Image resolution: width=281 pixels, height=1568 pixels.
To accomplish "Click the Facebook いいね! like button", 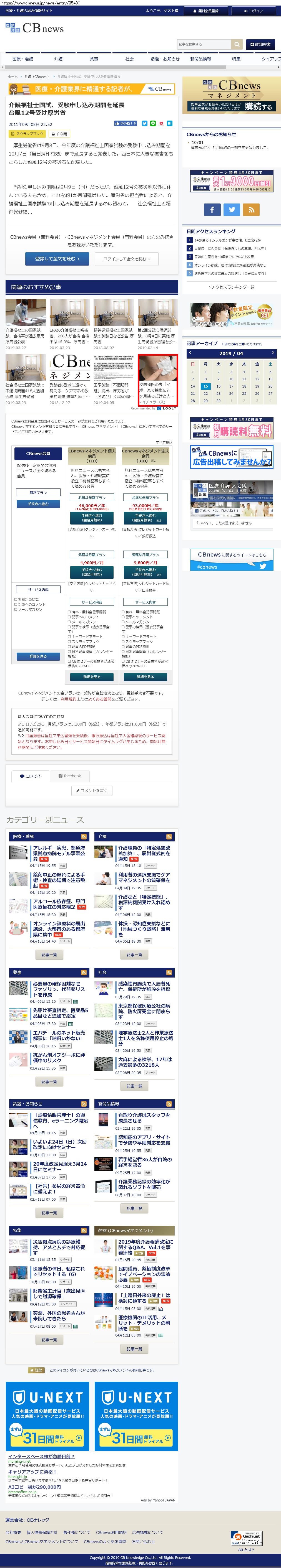I will coord(126,124).
